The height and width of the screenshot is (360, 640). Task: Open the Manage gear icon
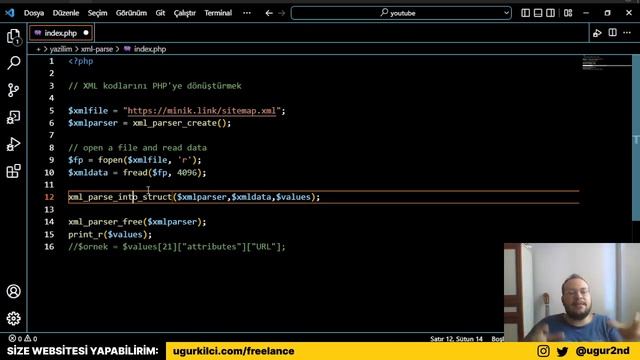pyautogui.click(x=13, y=318)
